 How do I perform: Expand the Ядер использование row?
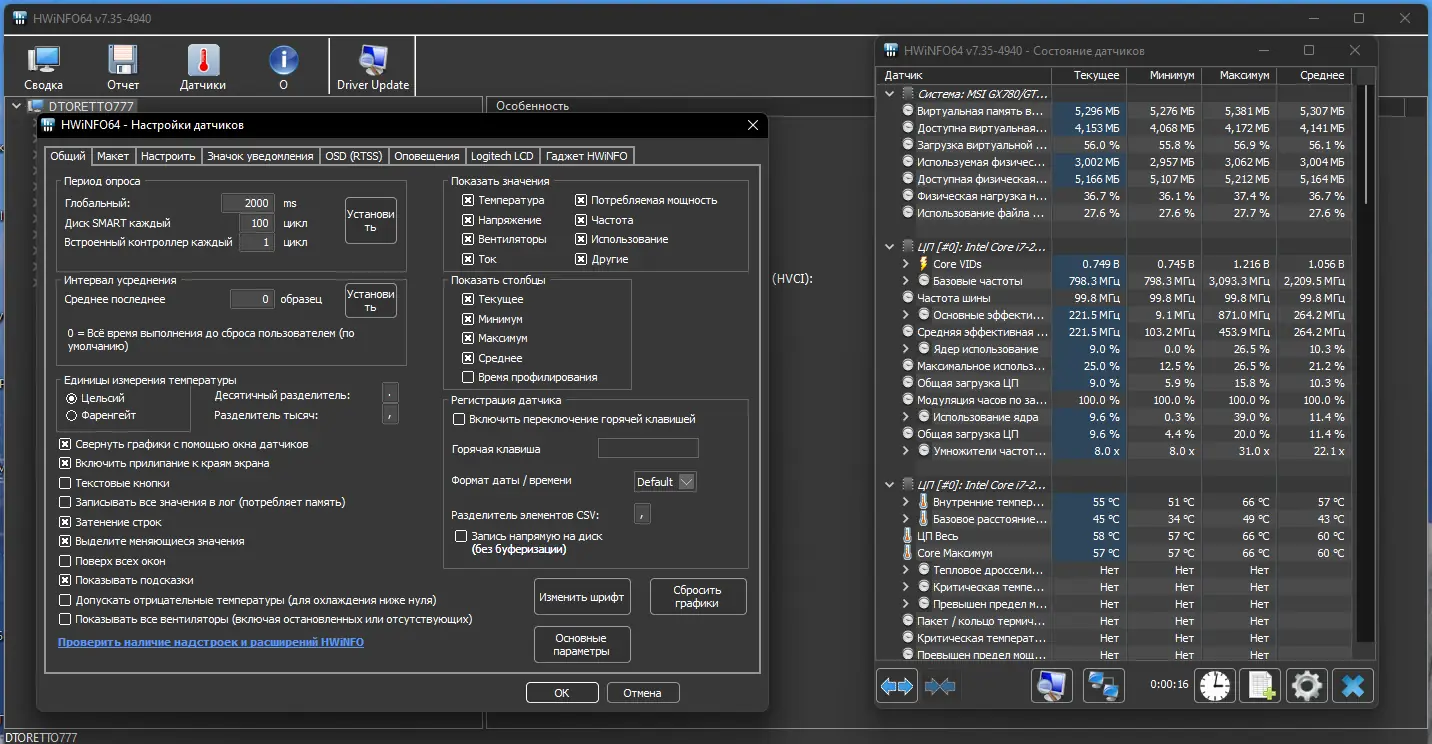point(906,349)
